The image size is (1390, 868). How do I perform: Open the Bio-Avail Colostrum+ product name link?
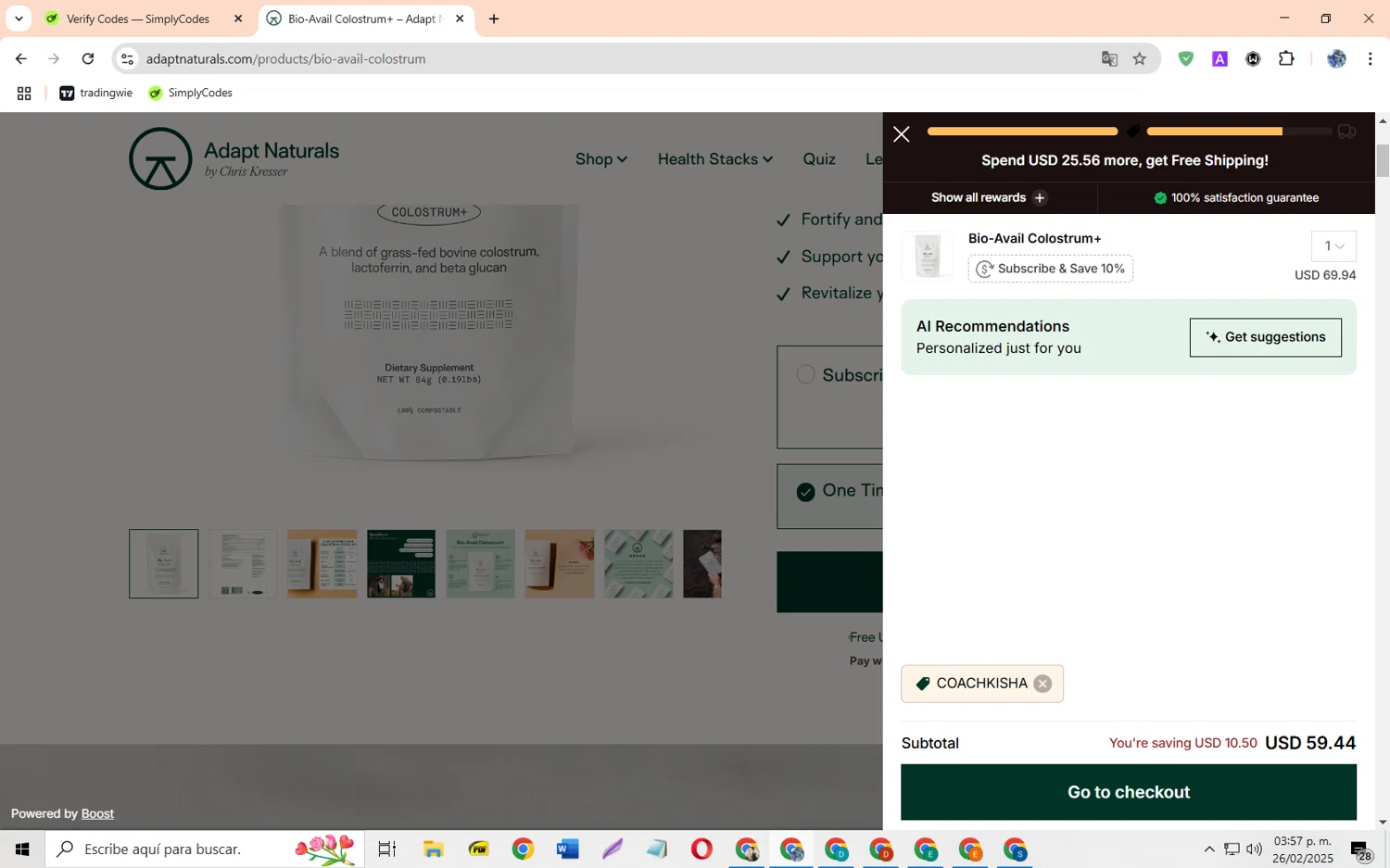point(1034,238)
